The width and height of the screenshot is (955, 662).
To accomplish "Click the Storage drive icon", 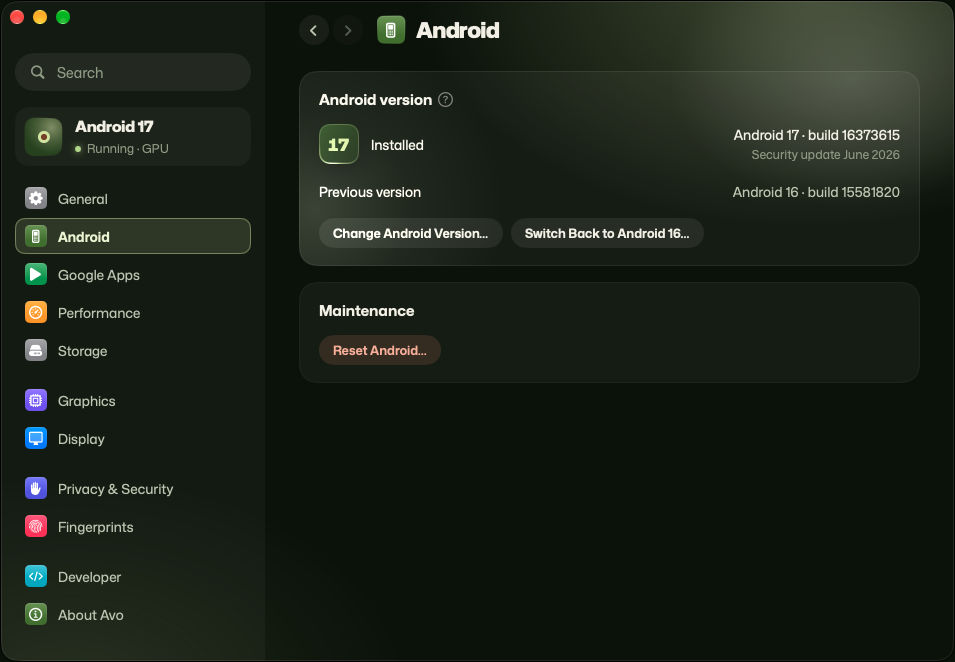I will pos(36,351).
